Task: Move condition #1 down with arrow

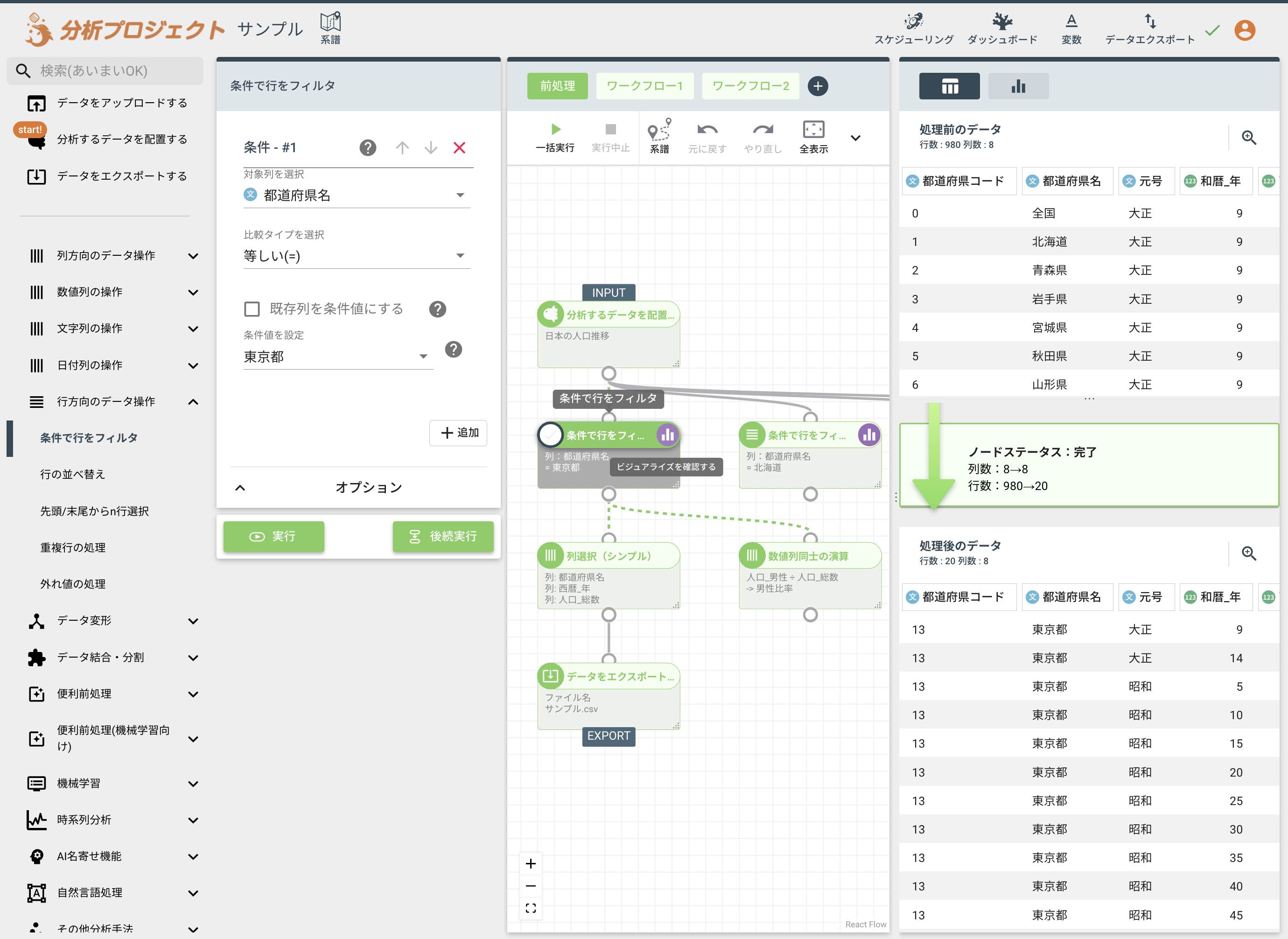Action: point(431,148)
